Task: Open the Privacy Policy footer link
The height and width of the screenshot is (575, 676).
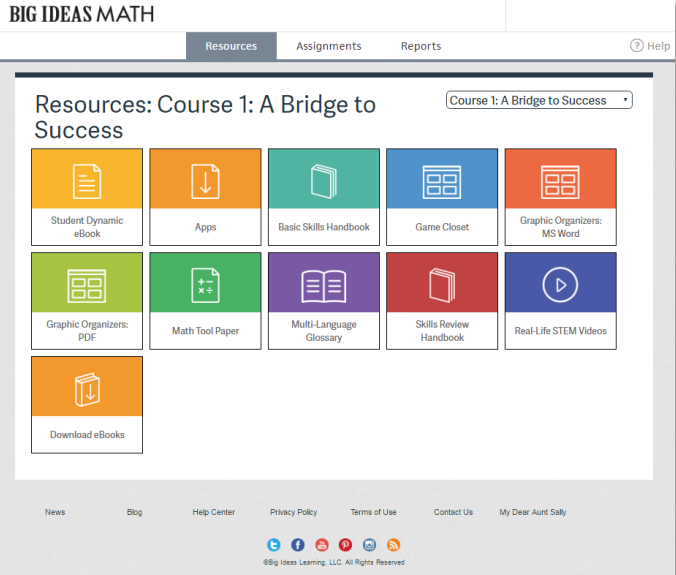Action: coord(293,512)
